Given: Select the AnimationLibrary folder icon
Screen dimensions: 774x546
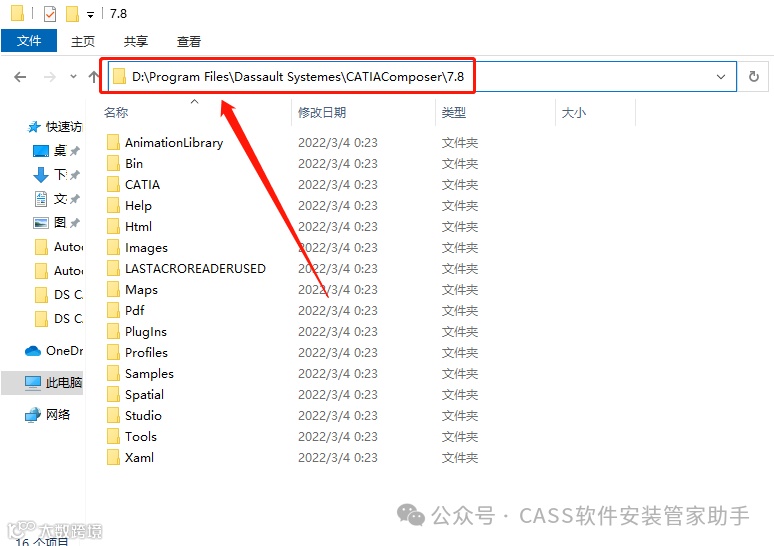Looking at the screenshot, I should click(x=113, y=142).
